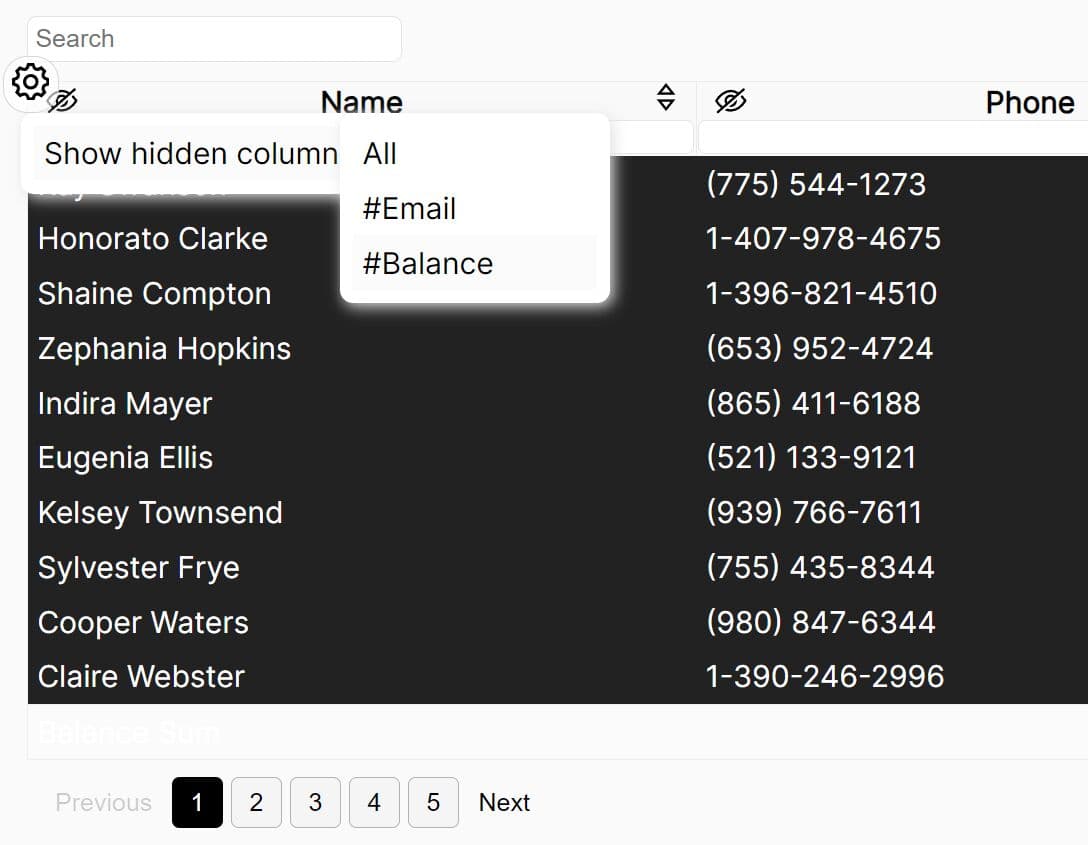The width and height of the screenshot is (1088, 845).
Task: Click the Next pagination button
Action: 504,802
